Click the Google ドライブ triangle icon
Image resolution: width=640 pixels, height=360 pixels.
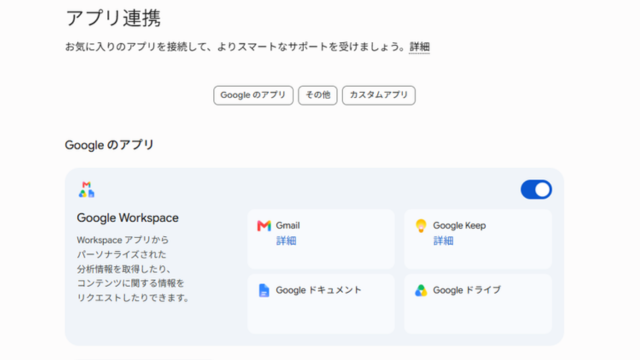click(421, 290)
